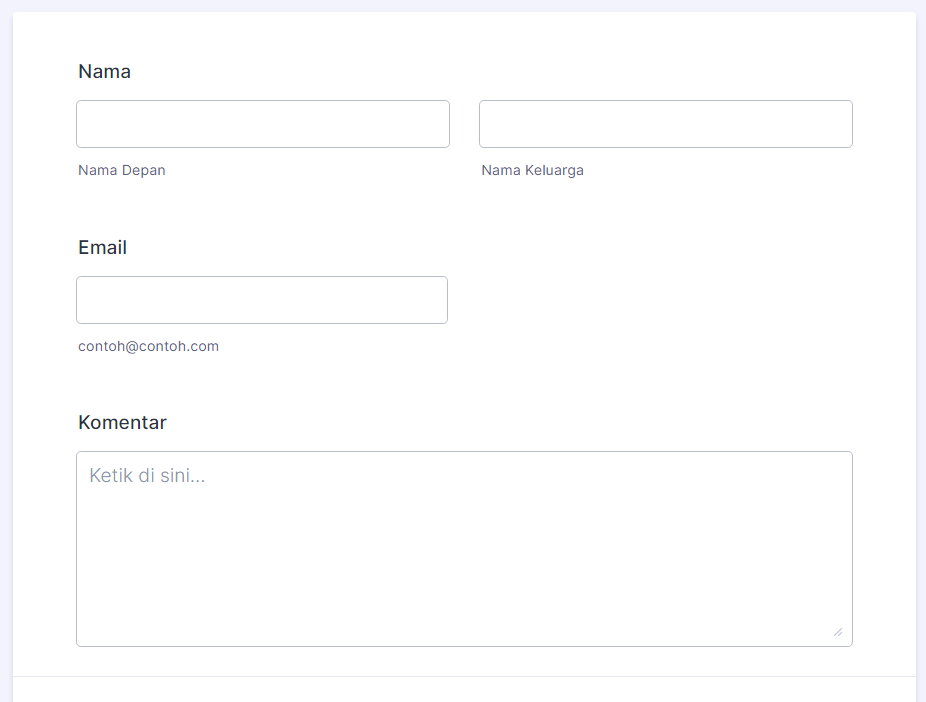
Task: Click the "Nama" field heading
Action: pos(104,72)
